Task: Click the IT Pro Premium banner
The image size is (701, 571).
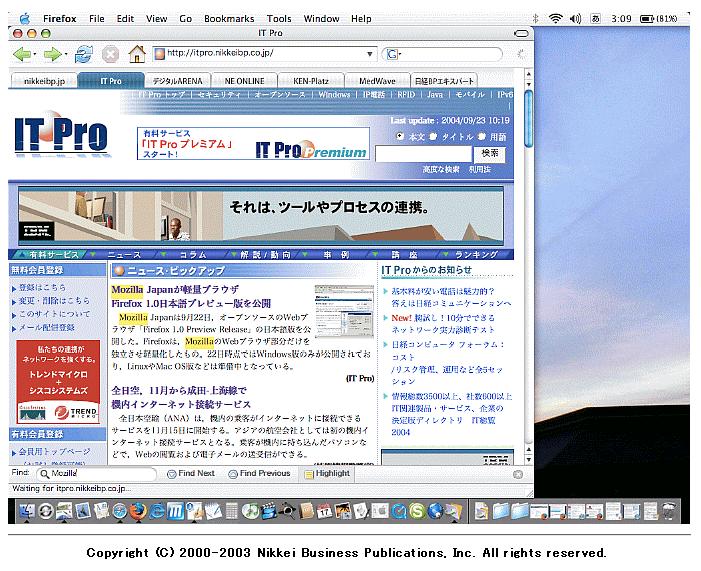Action: (253, 144)
